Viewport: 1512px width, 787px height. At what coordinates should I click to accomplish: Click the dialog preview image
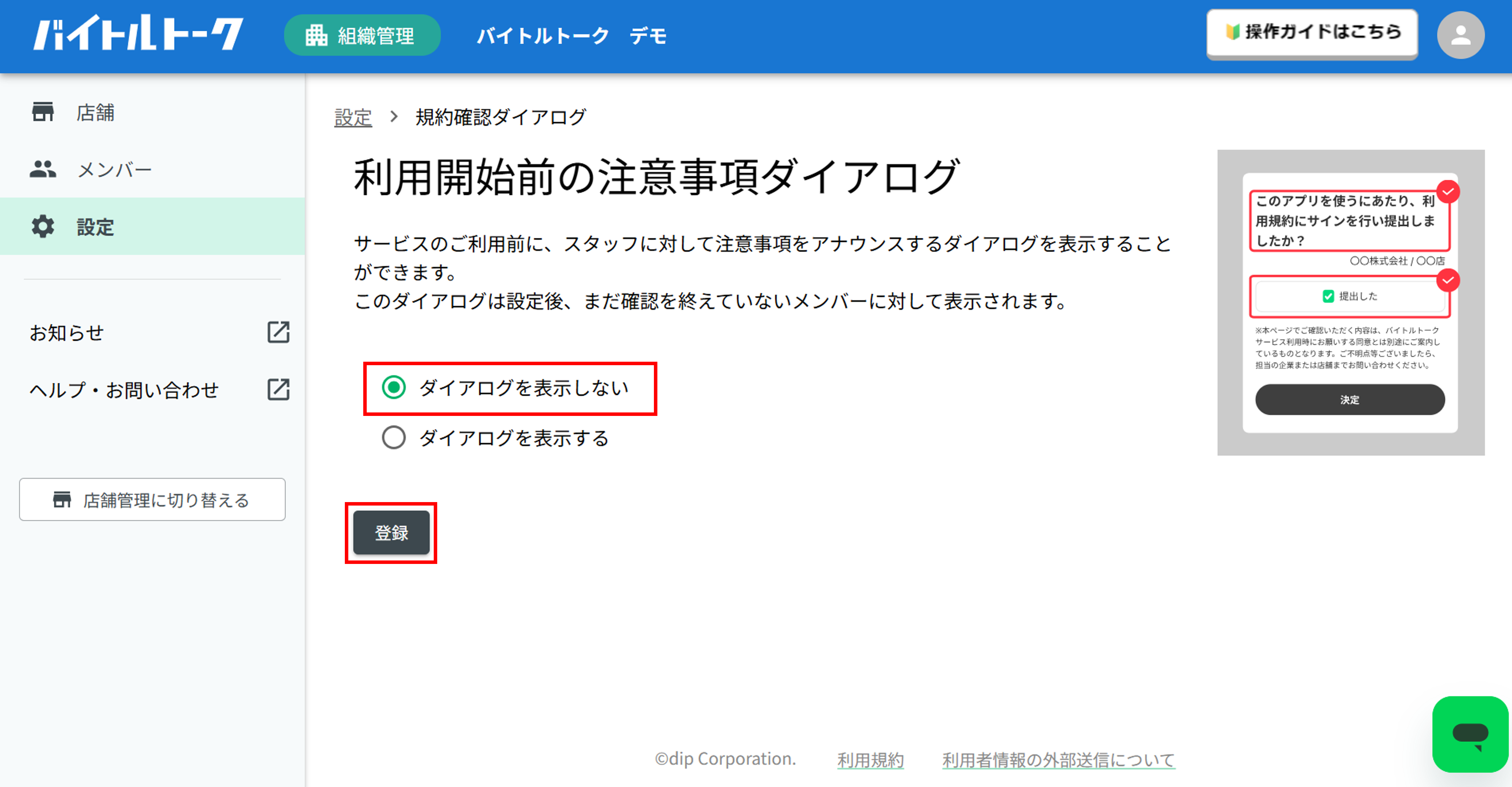(x=1351, y=303)
